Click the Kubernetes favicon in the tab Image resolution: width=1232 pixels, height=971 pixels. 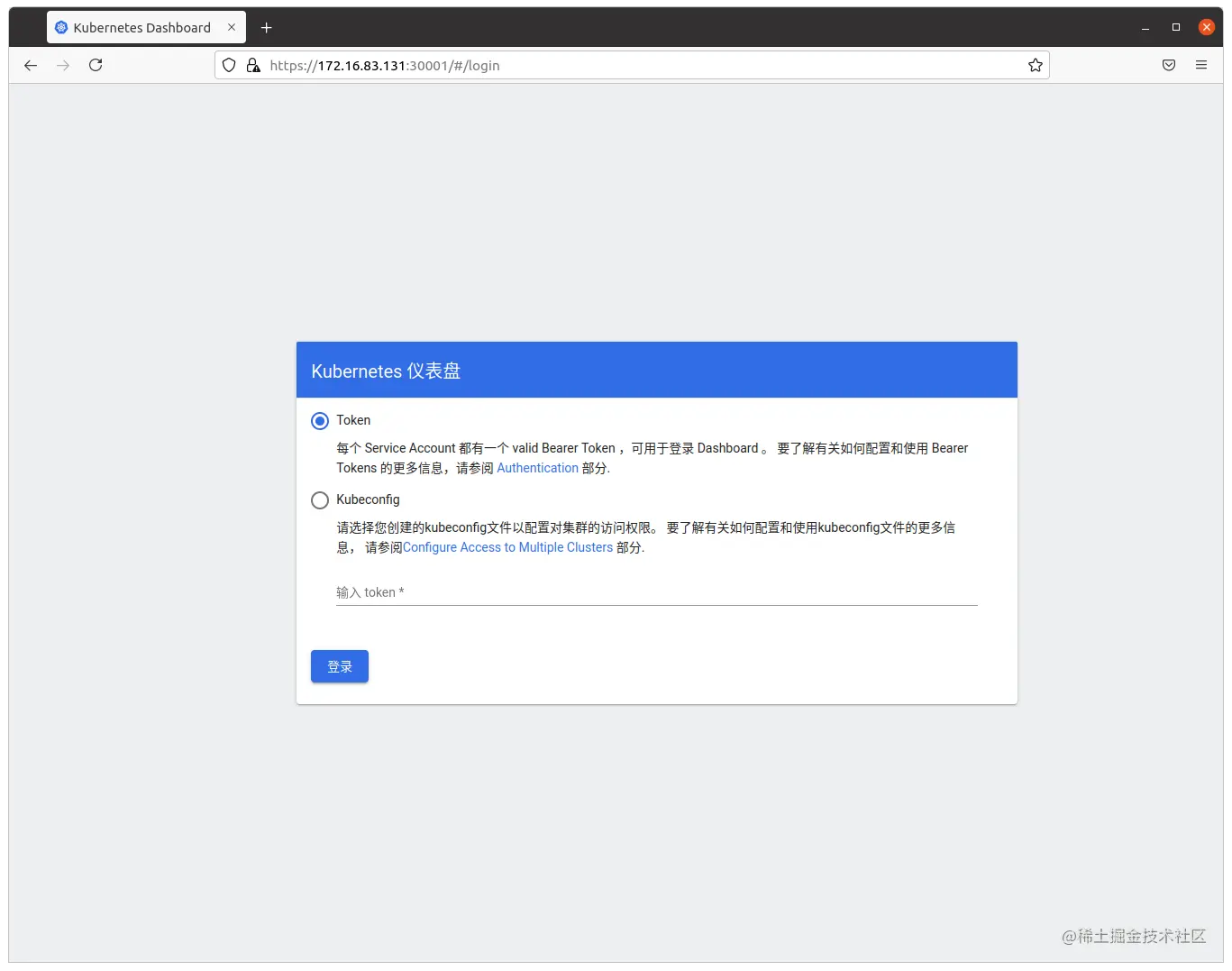[x=61, y=27]
